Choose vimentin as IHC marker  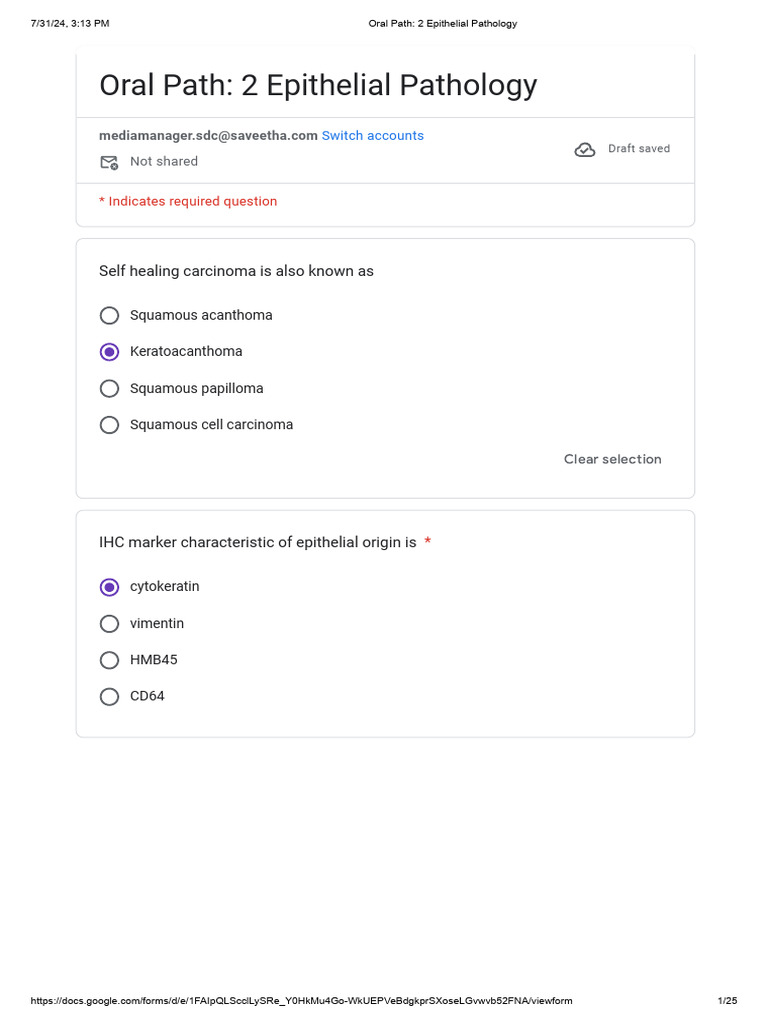(x=109, y=624)
